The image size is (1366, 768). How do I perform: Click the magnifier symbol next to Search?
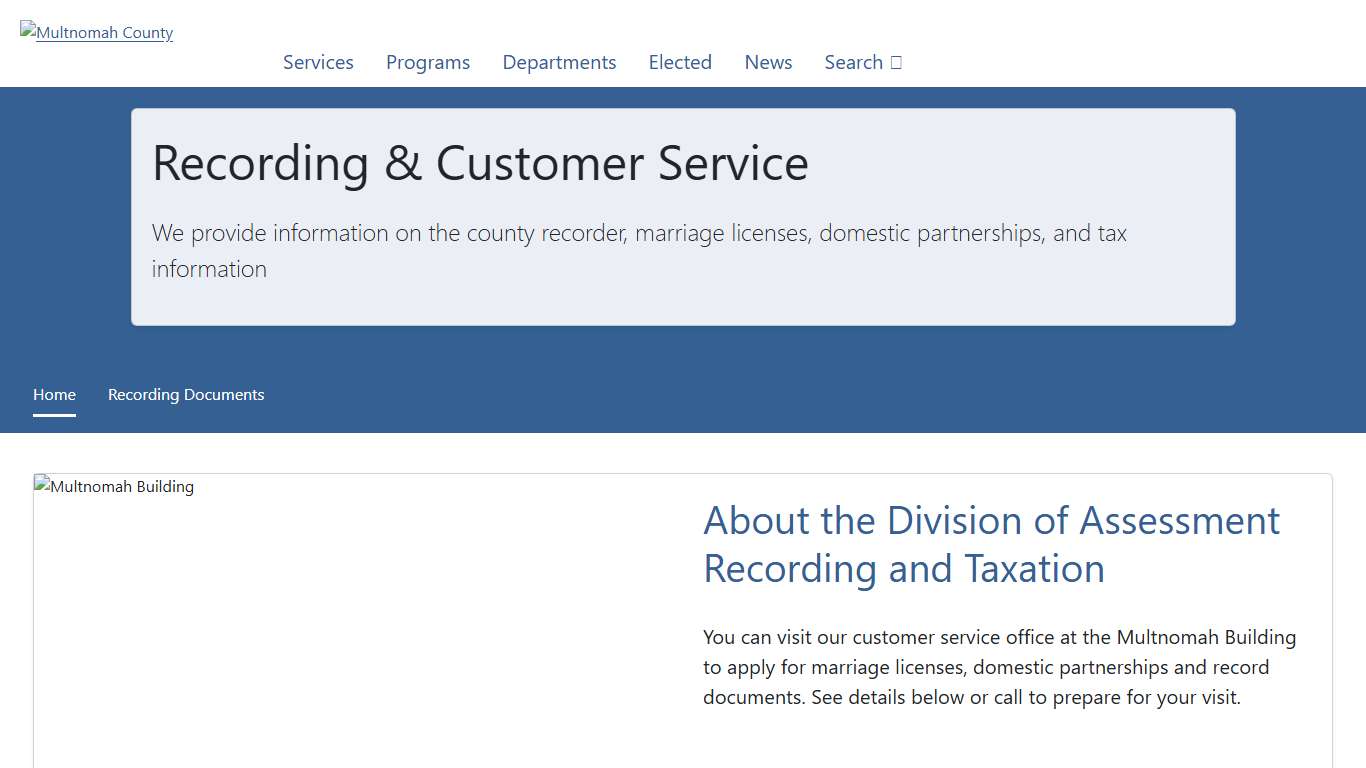pyautogui.click(x=895, y=62)
